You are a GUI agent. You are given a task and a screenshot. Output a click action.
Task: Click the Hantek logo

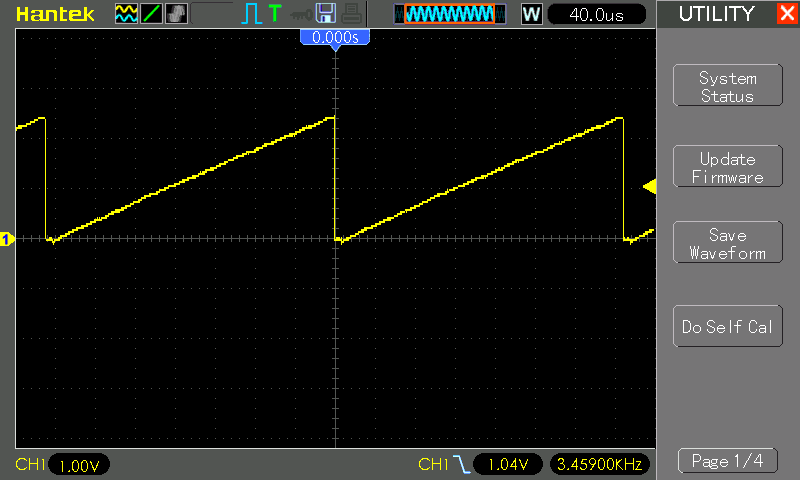tap(55, 14)
